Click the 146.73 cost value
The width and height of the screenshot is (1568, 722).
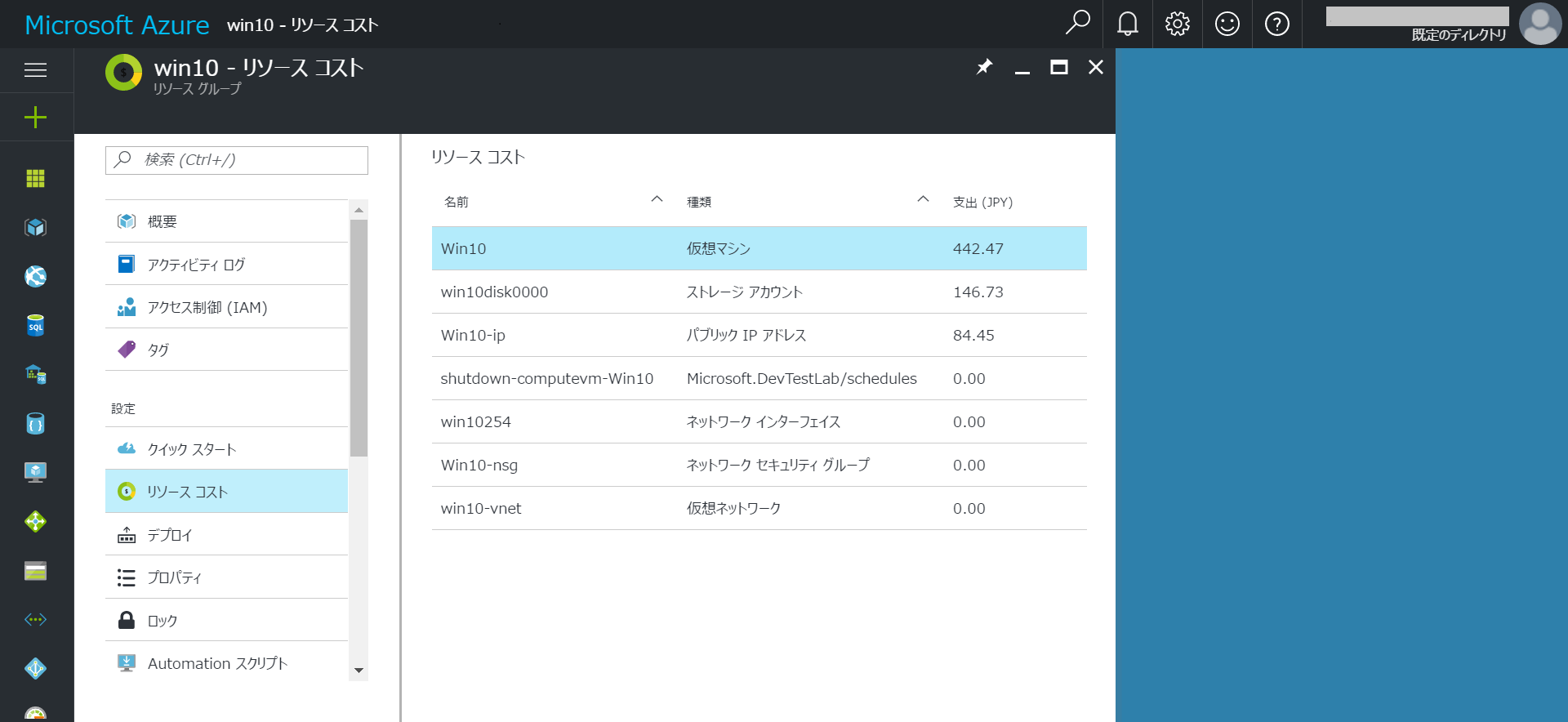tap(978, 292)
